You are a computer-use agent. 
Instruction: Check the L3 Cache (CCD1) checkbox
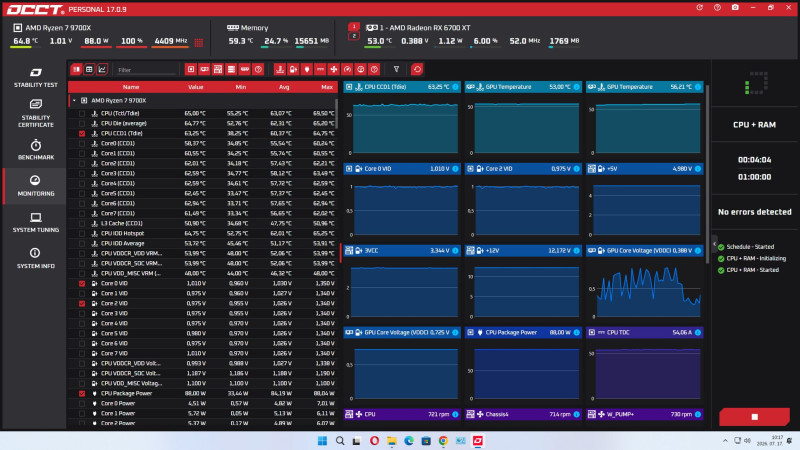pos(82,223)
